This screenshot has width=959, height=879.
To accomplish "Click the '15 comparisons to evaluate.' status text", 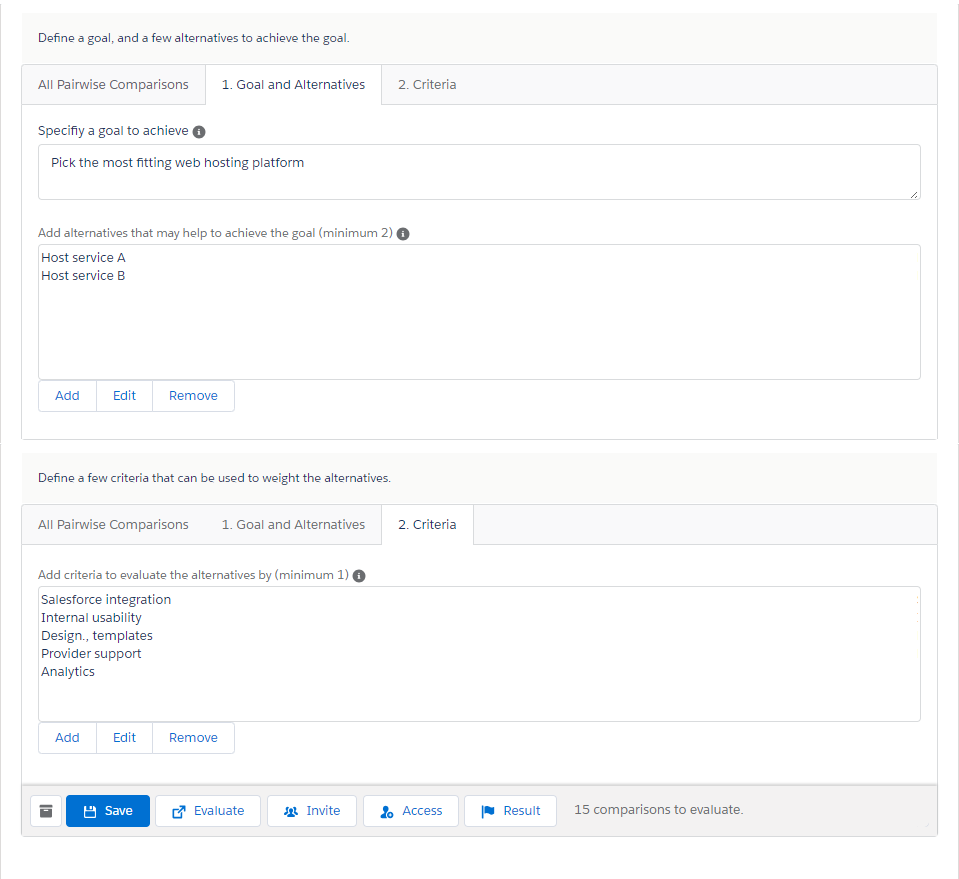I will [659, 809].
